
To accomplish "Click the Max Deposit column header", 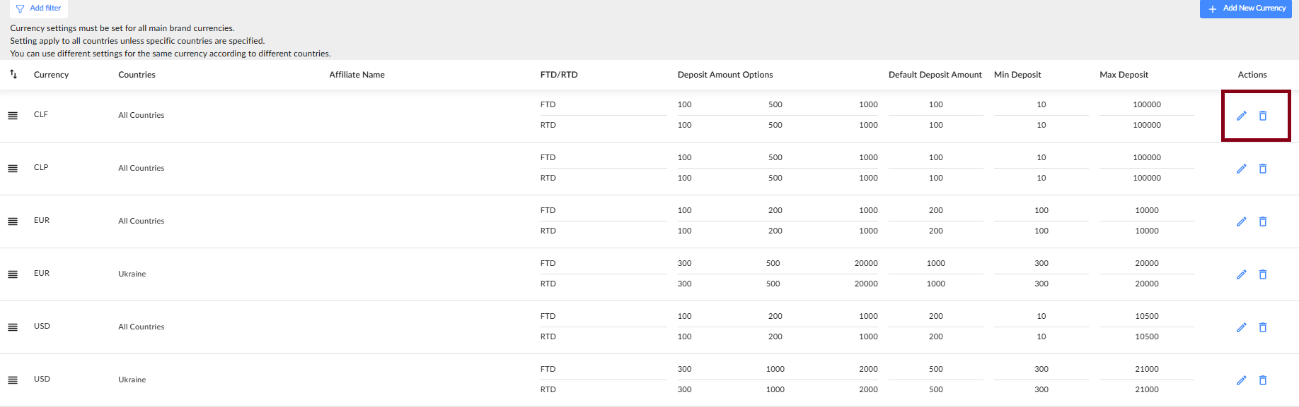I will tap(1123, 75).
